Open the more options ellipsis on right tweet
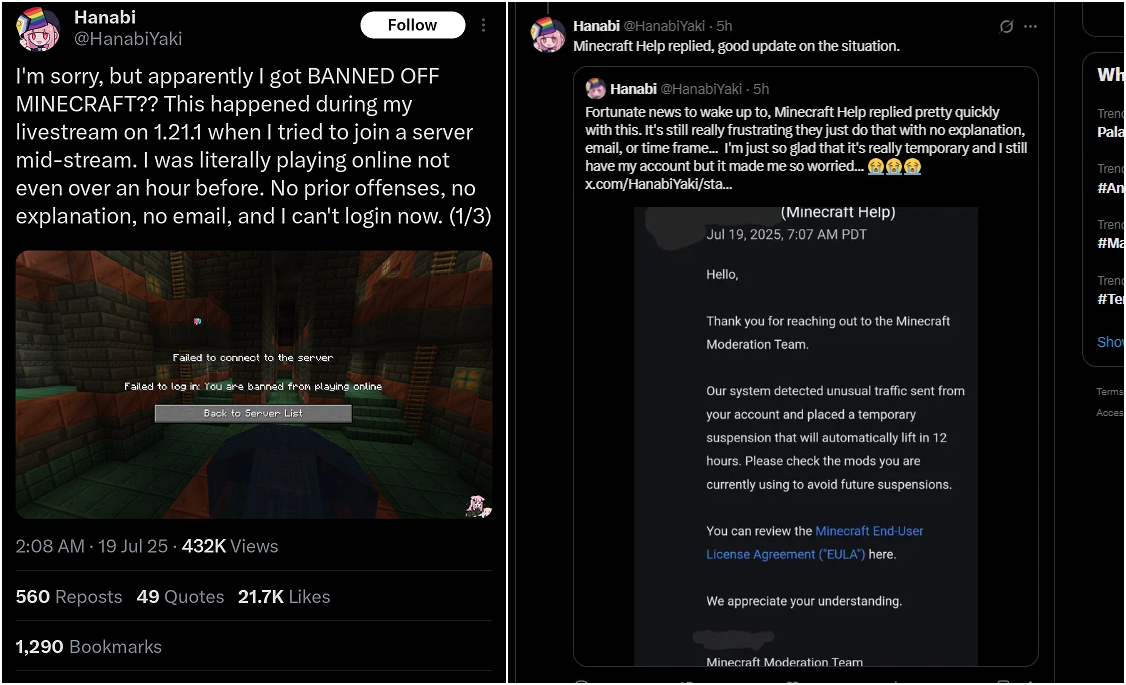Screen dimensions: 1126x685 (x=1030, y=27)
